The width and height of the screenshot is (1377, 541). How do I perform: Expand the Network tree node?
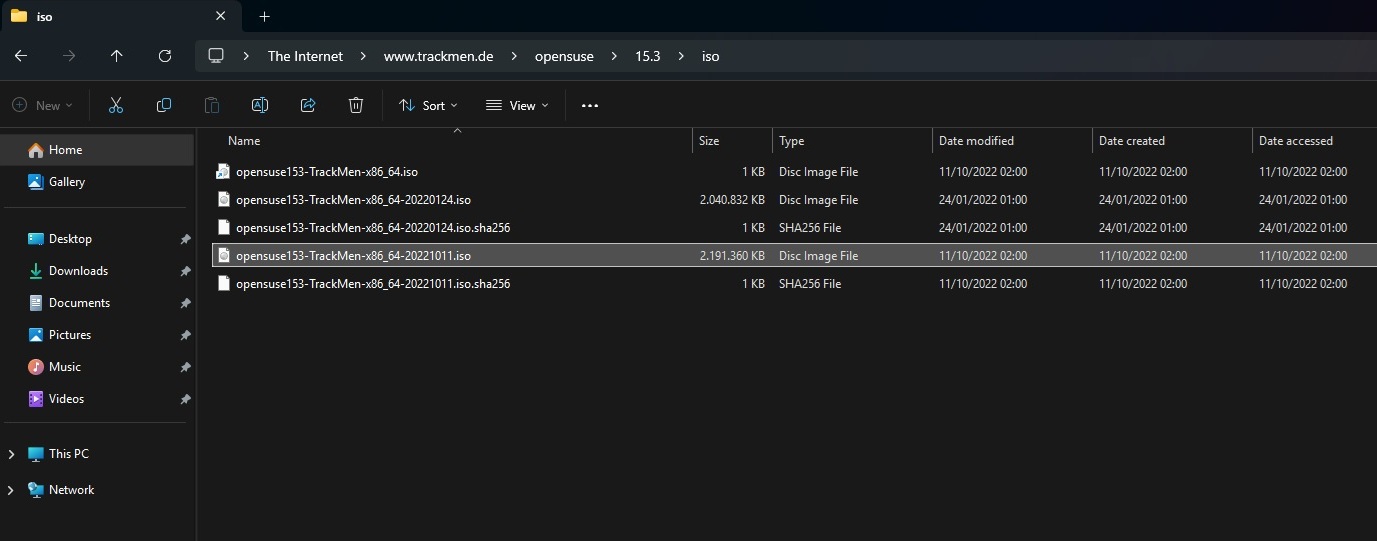coord(11,490)
